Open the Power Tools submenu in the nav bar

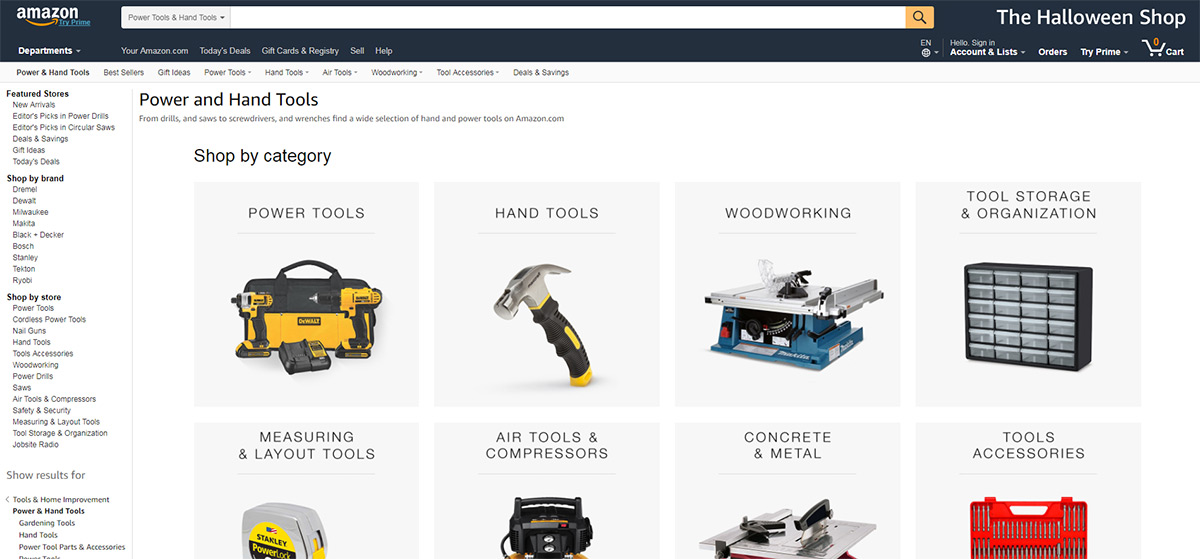pos(227,73)
